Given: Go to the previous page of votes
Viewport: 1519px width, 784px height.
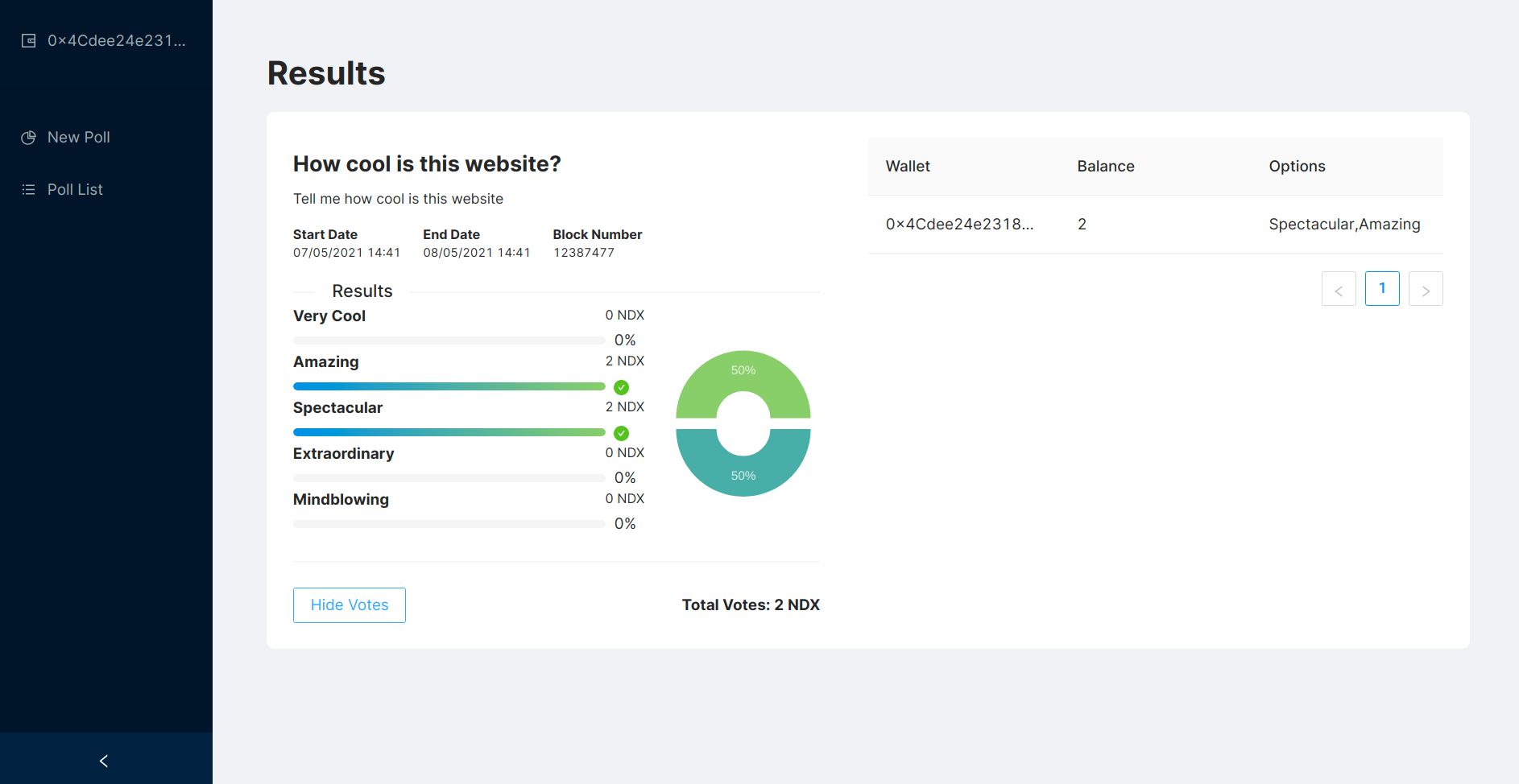Looking at the screenshot, I should pos(1339,289).
